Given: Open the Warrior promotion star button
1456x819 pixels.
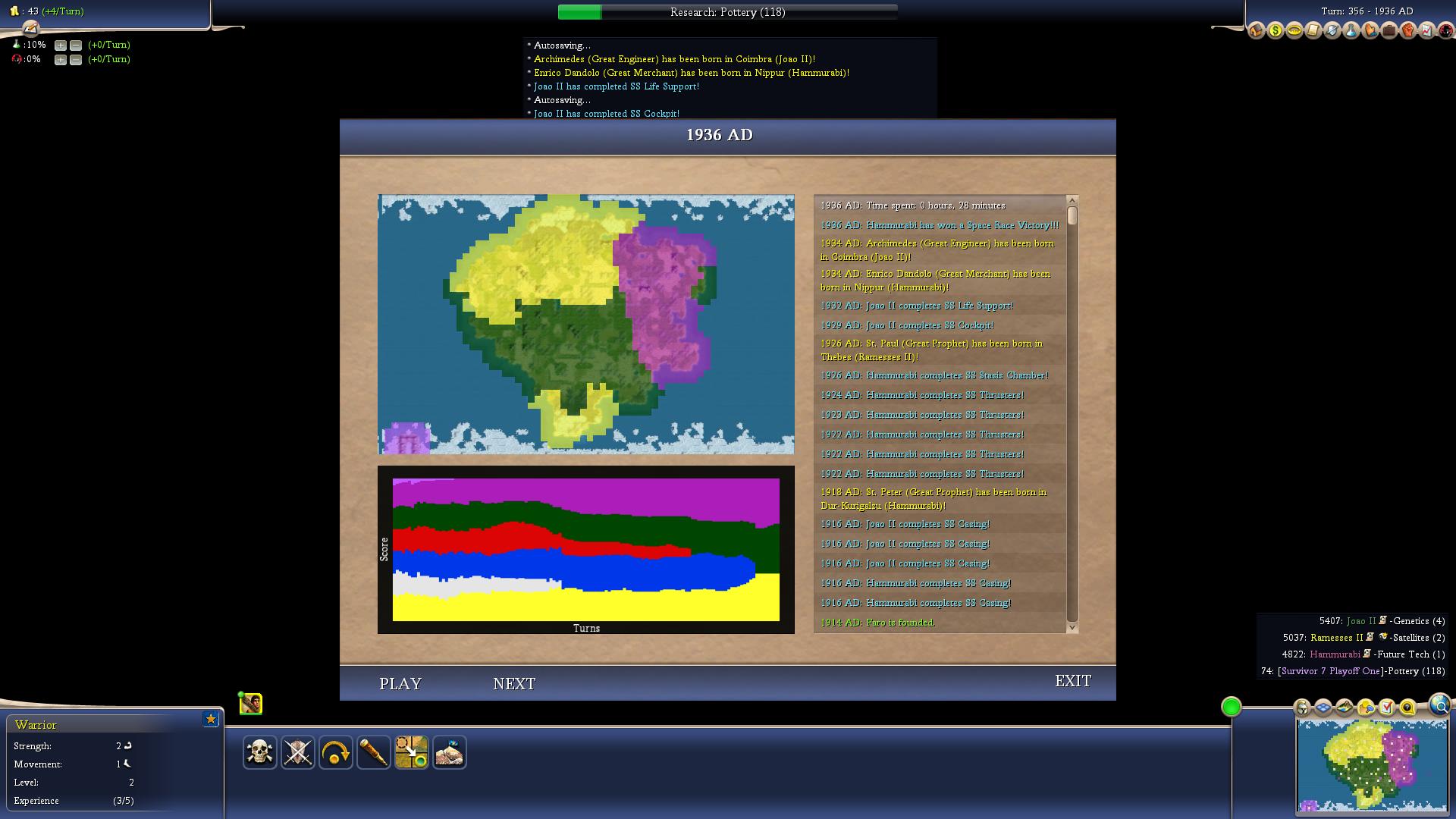Looking at the screenshot, I should tap(211, 719).
